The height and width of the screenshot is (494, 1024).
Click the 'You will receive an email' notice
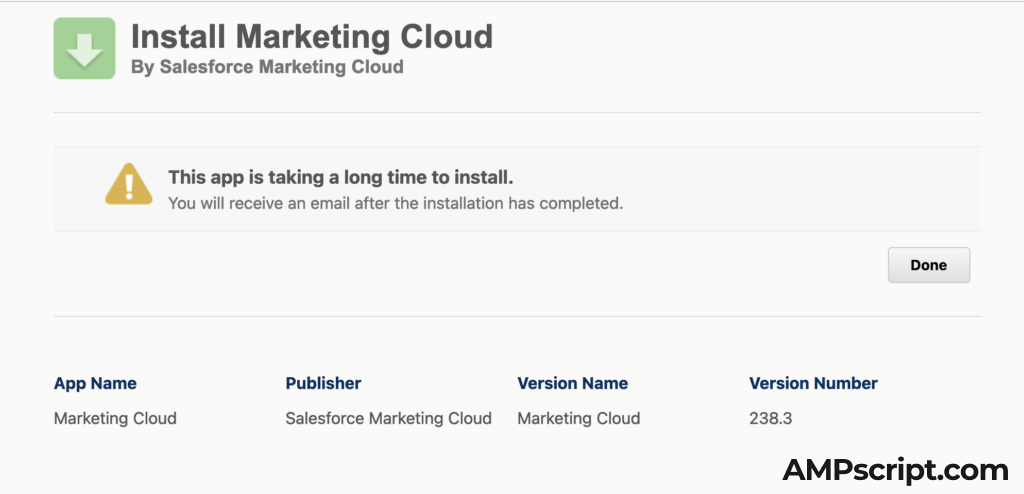[x=396, y=203]
